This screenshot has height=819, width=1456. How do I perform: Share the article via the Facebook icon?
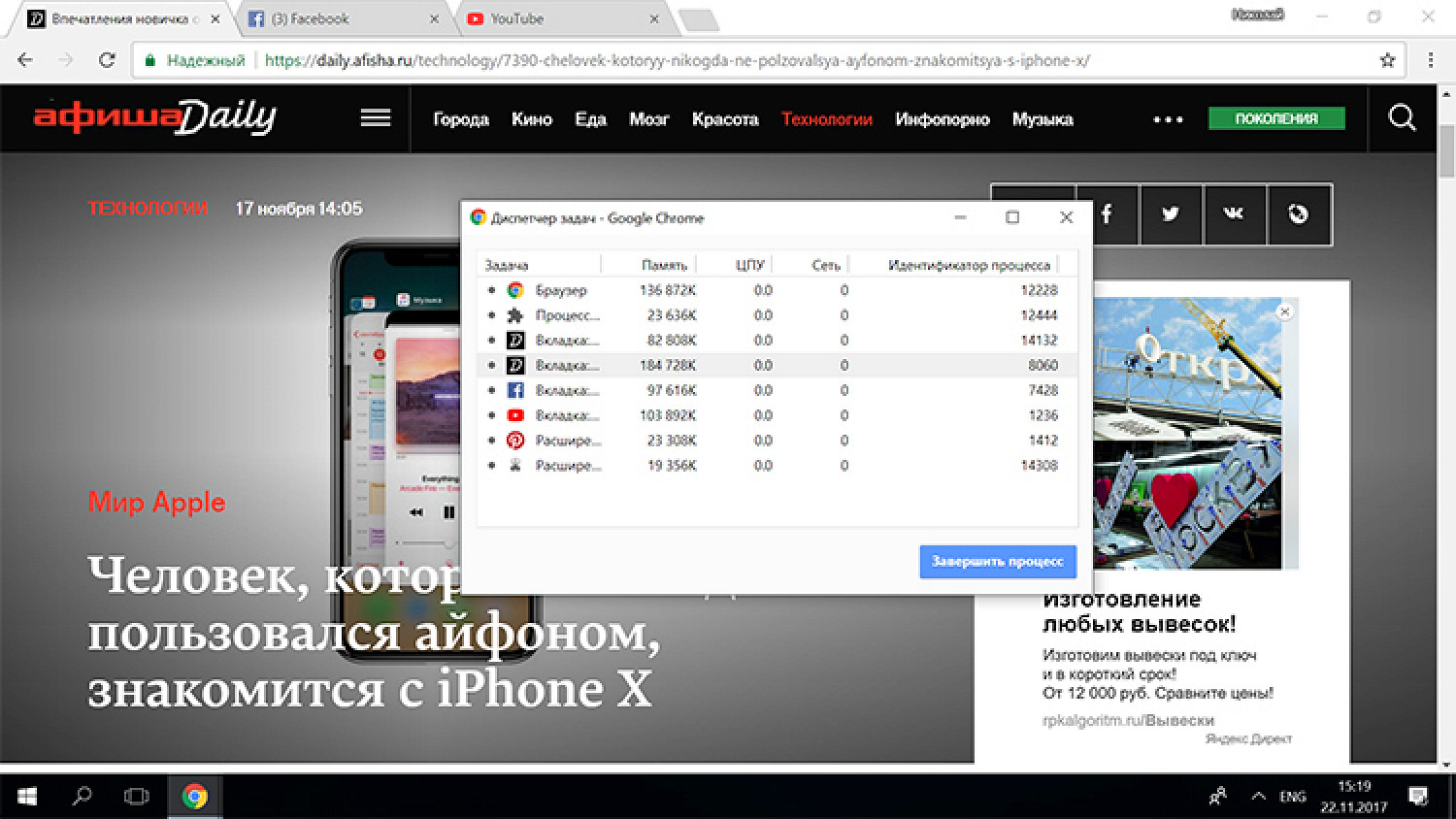pyautogui.click(x=1107, y=213)
